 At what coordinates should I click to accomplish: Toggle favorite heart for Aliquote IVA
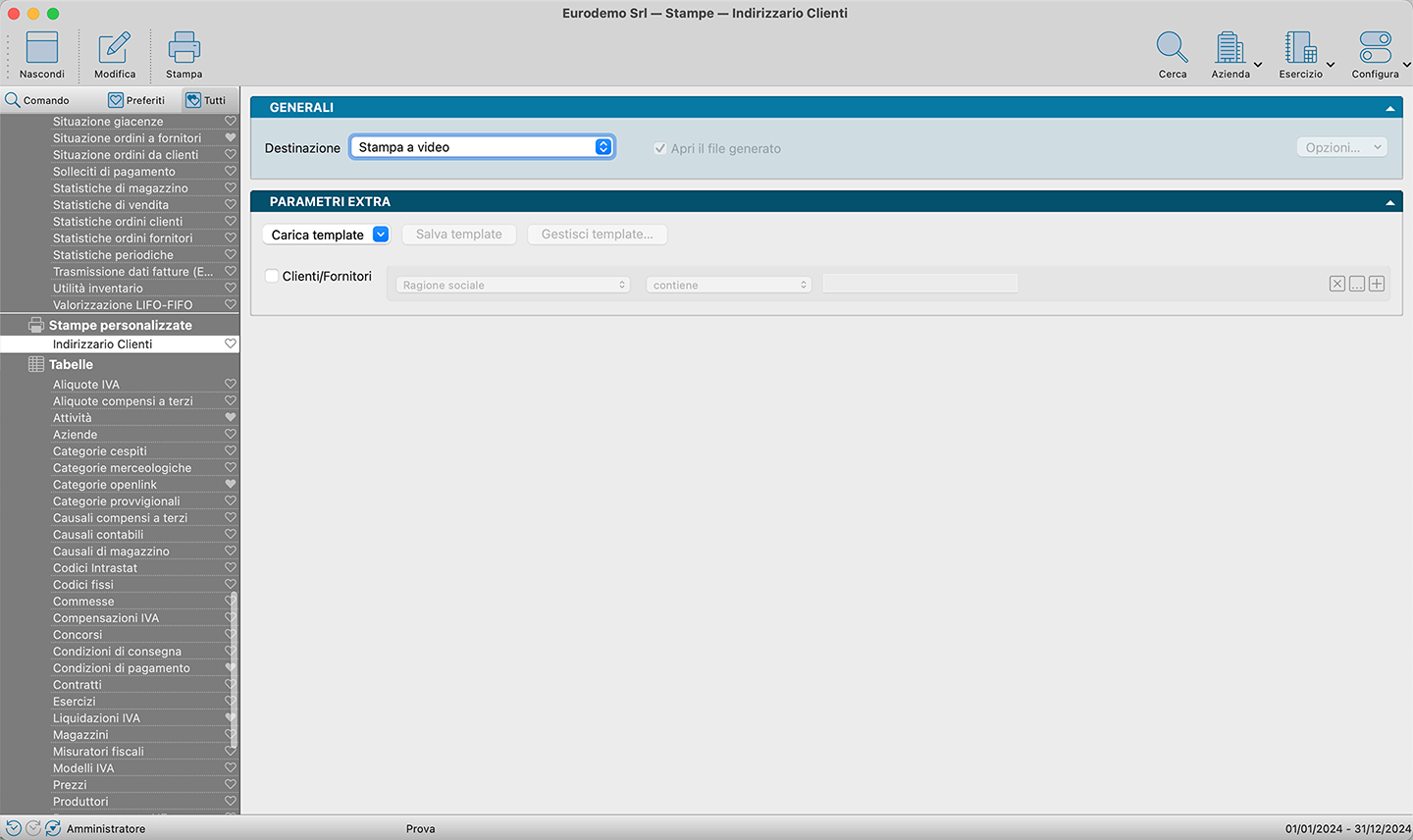231,385
